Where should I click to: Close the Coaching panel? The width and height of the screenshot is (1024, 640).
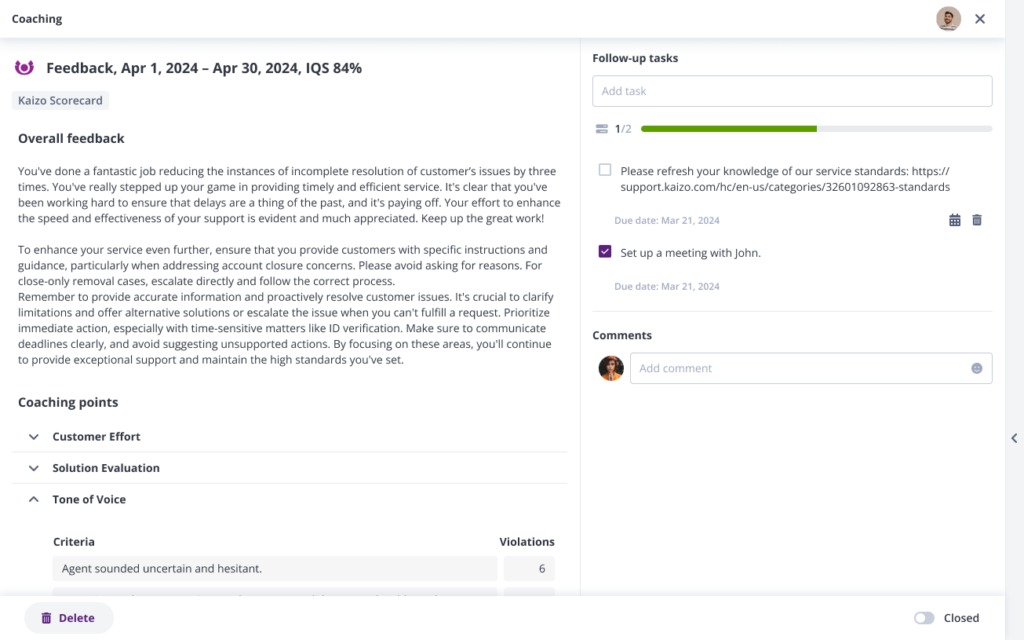[x=980, y=19]
